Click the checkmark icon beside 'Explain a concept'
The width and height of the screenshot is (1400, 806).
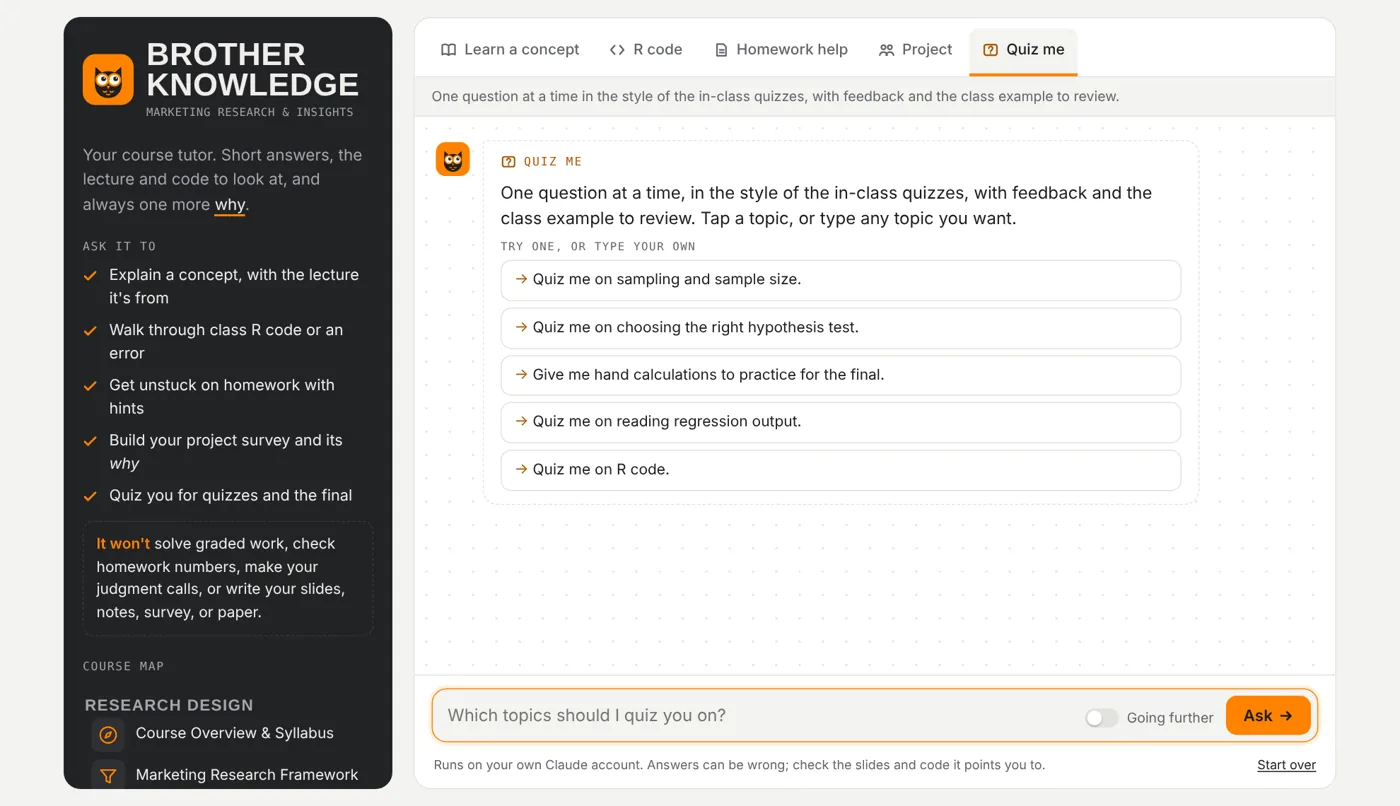(91, 276)
